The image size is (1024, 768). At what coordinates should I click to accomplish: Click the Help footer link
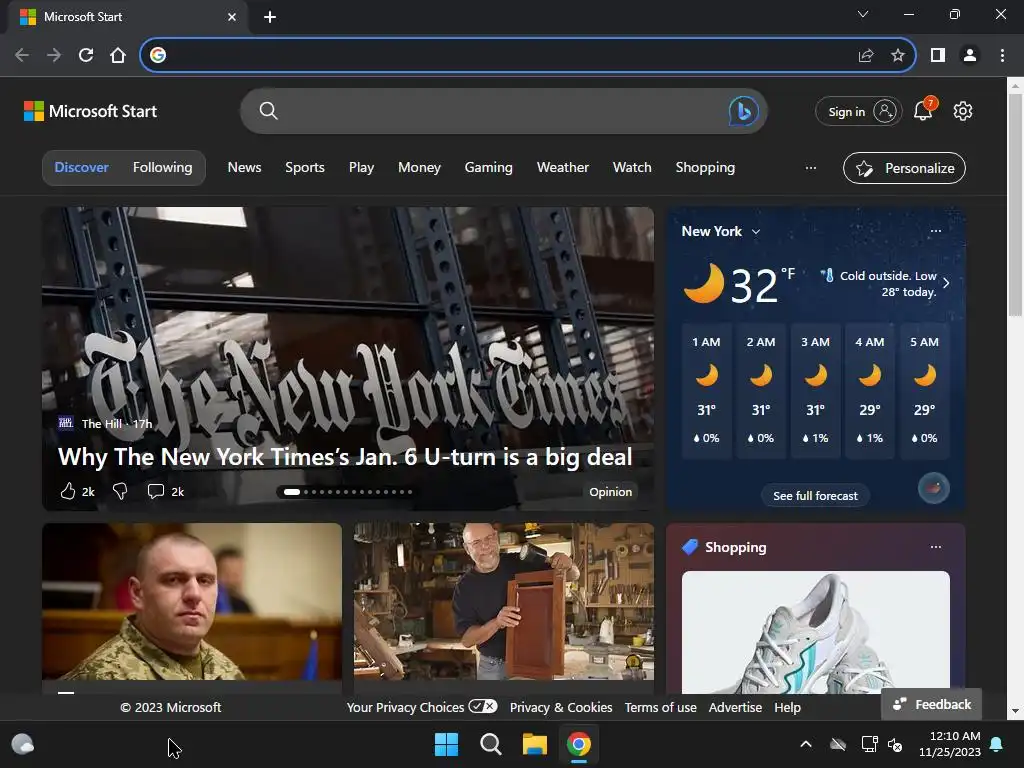pyautogui.click(x=788, y=707)
